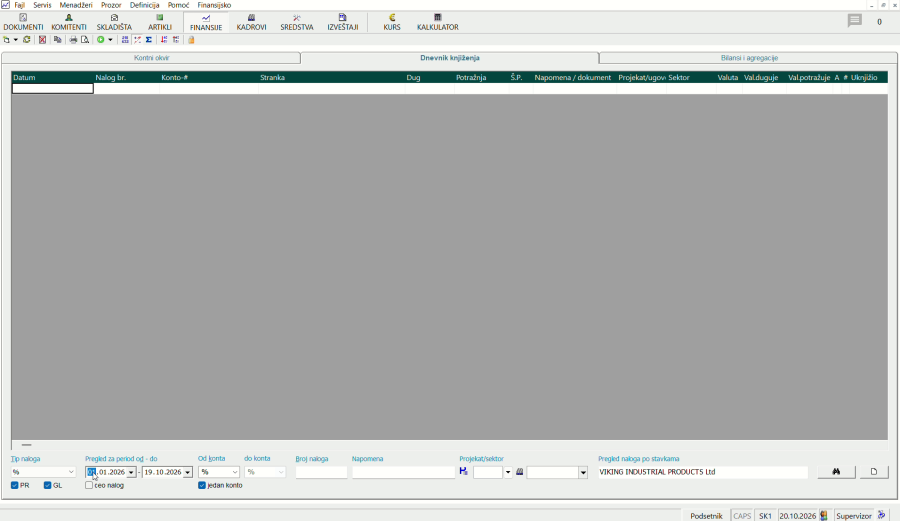Uncheck the PR checkbox
This screenshot has width=900, height=521.
point(15,485)
